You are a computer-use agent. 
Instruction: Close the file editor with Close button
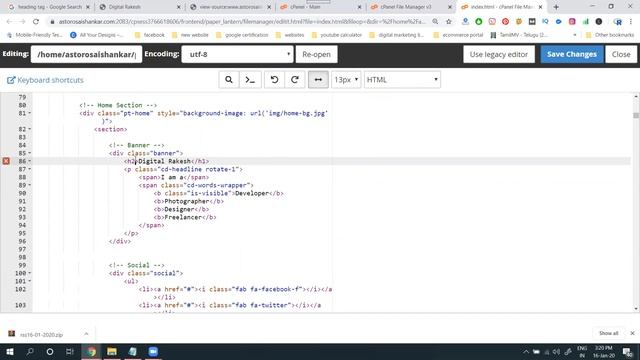point(621,54)
